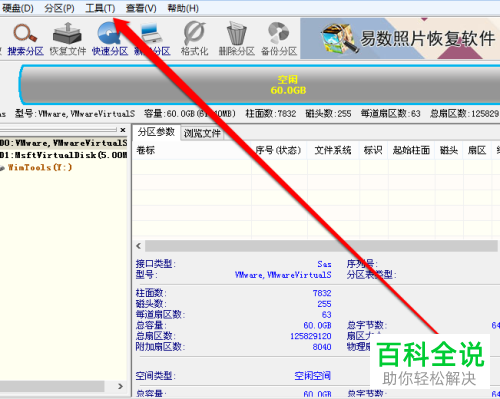Click the 空间类型 value 空闲空间
Viewport: 500px width, 399px height.
pos(313,376)
